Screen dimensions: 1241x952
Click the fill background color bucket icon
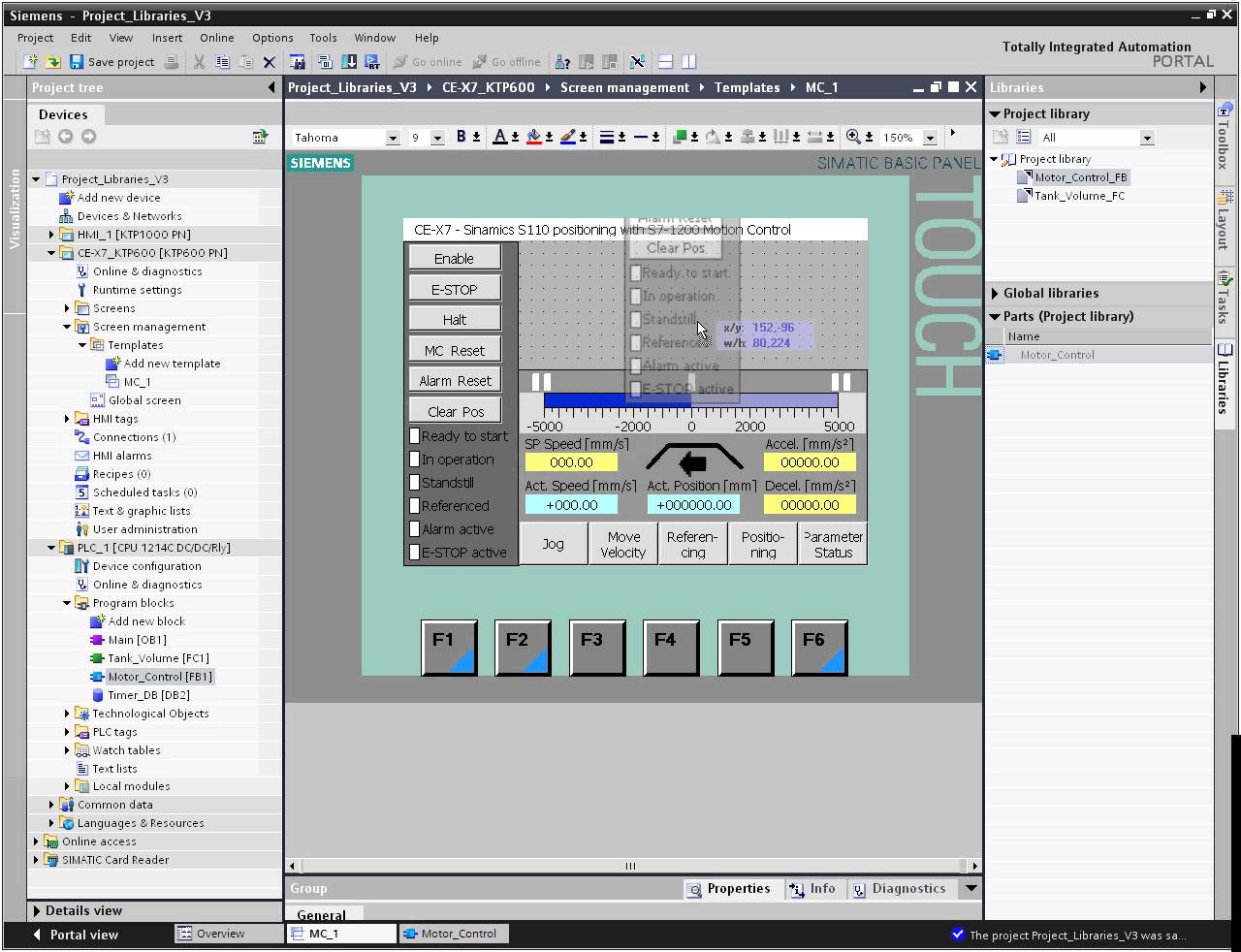tap(533, 137)
